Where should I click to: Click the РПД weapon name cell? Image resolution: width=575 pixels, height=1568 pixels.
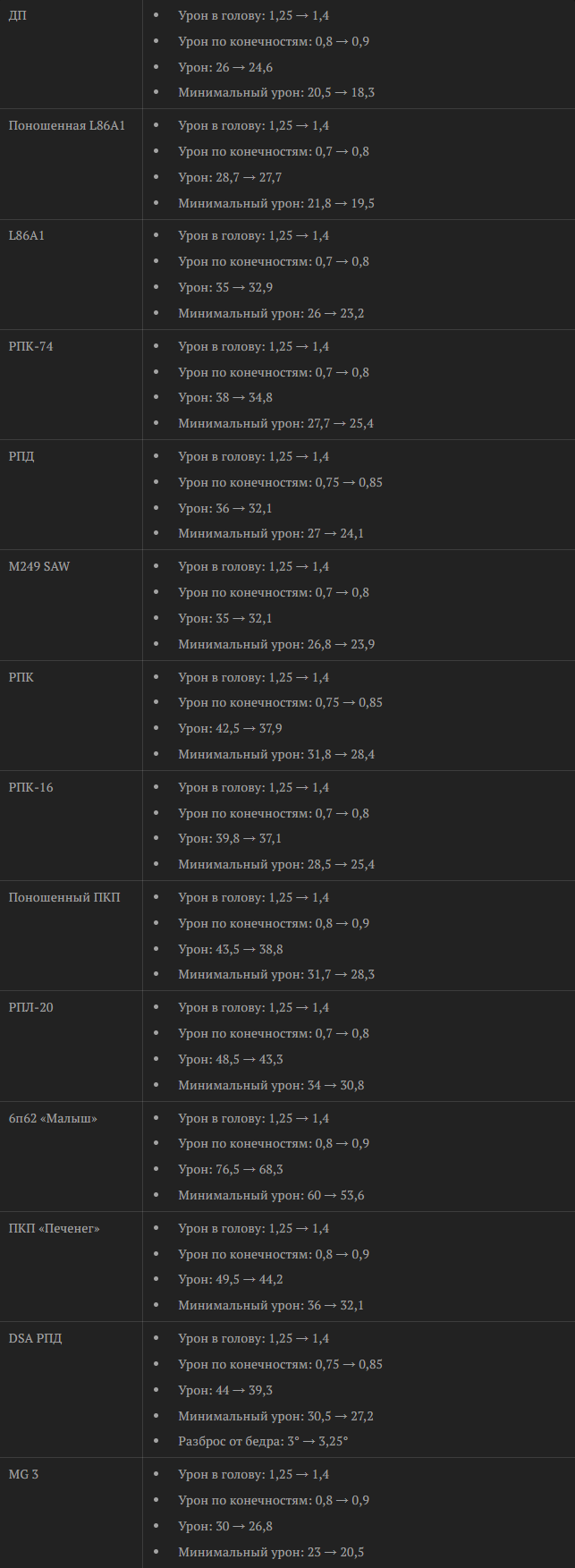21,456
